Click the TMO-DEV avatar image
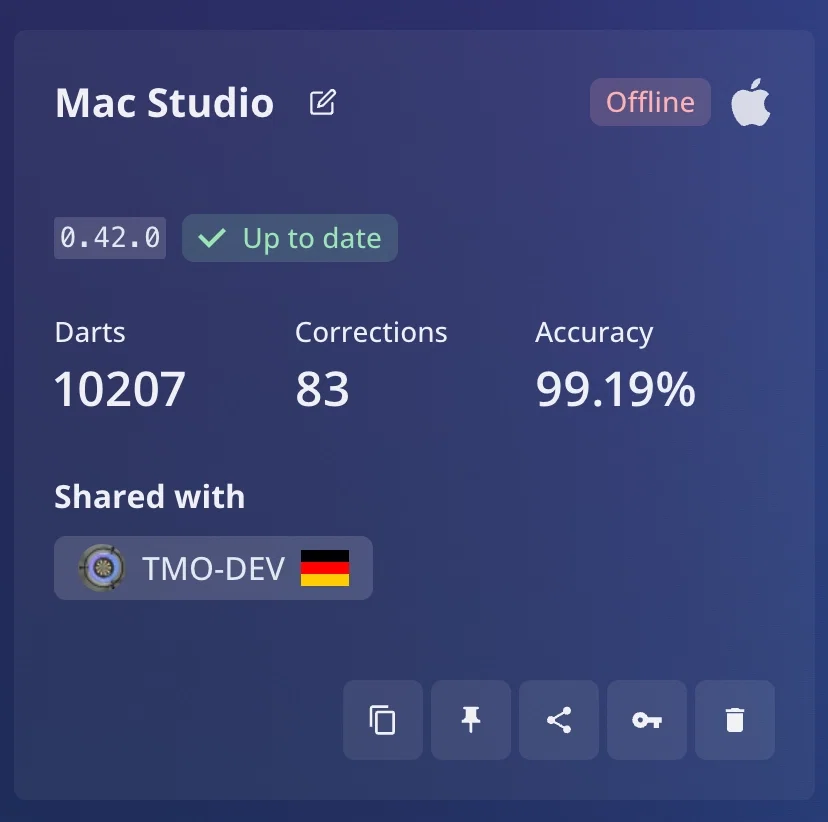This screenshot has width=828, height=822. [102, 568]
